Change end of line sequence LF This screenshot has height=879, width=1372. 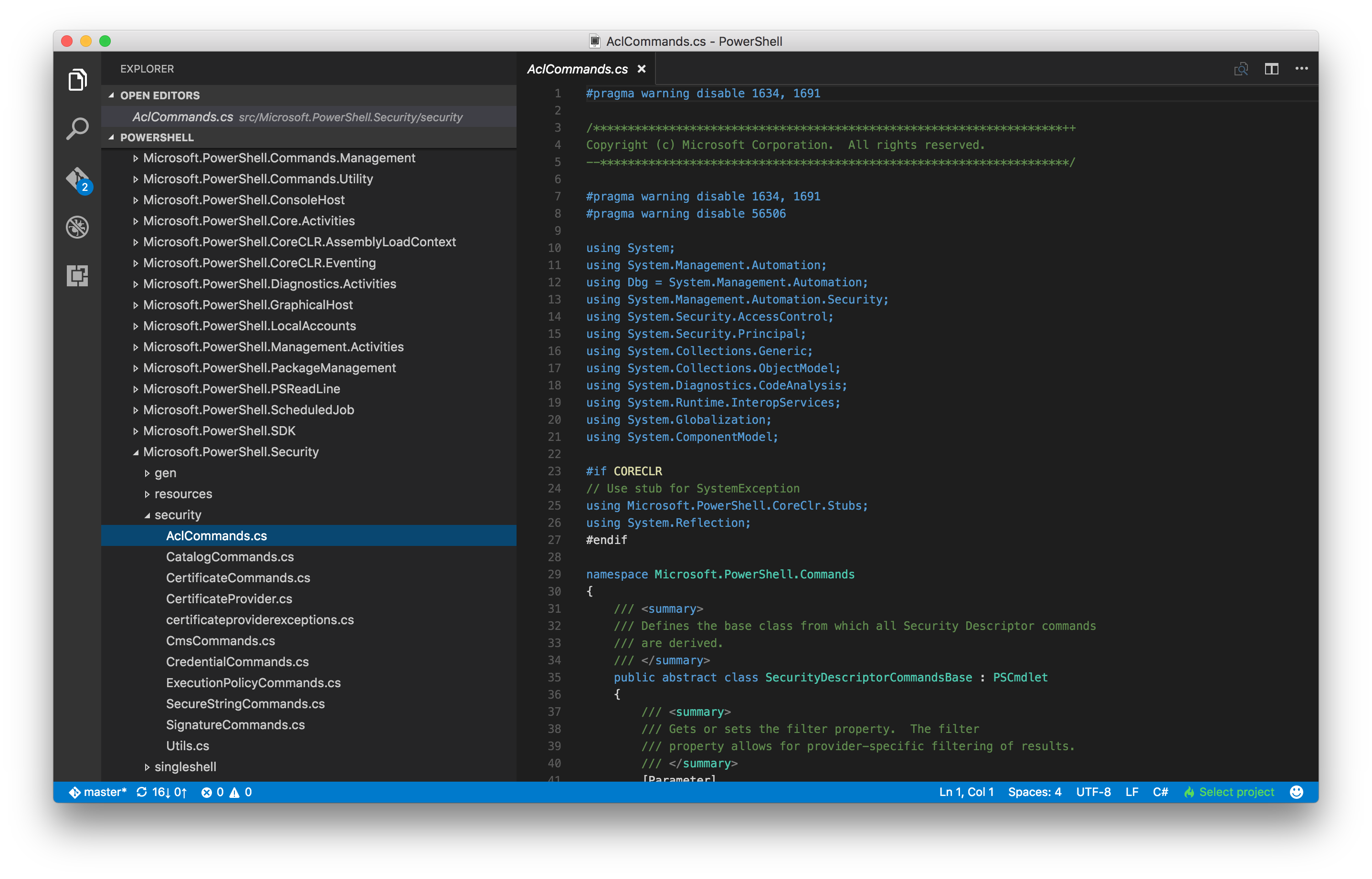(x=1131, y=792)
